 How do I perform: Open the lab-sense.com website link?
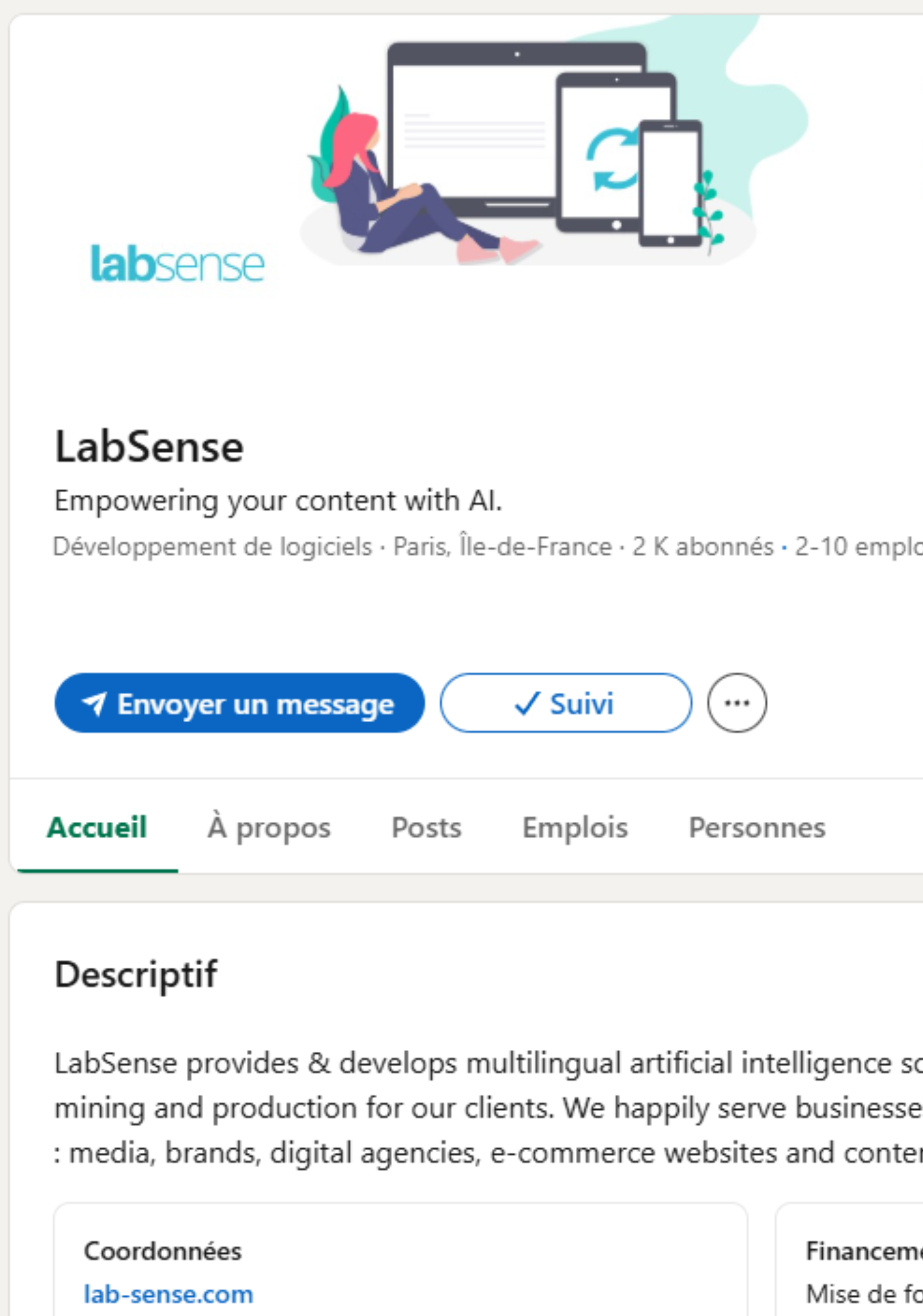[168, 1294]
